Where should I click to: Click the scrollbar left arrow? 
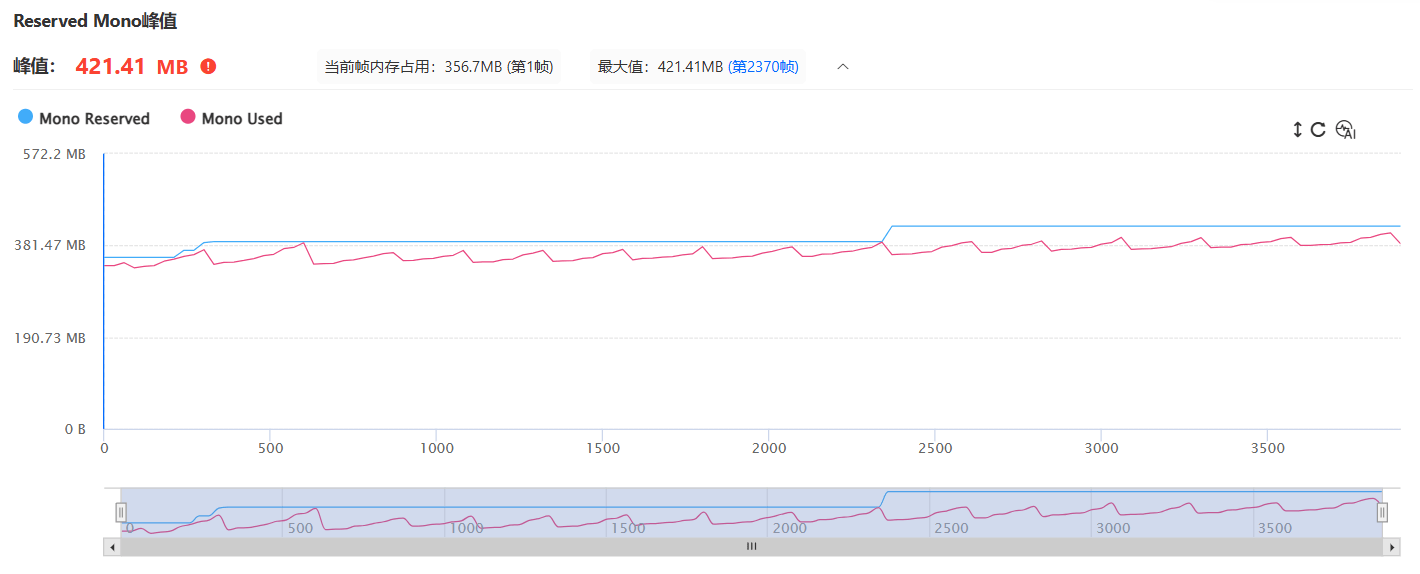tap(112, 547)
